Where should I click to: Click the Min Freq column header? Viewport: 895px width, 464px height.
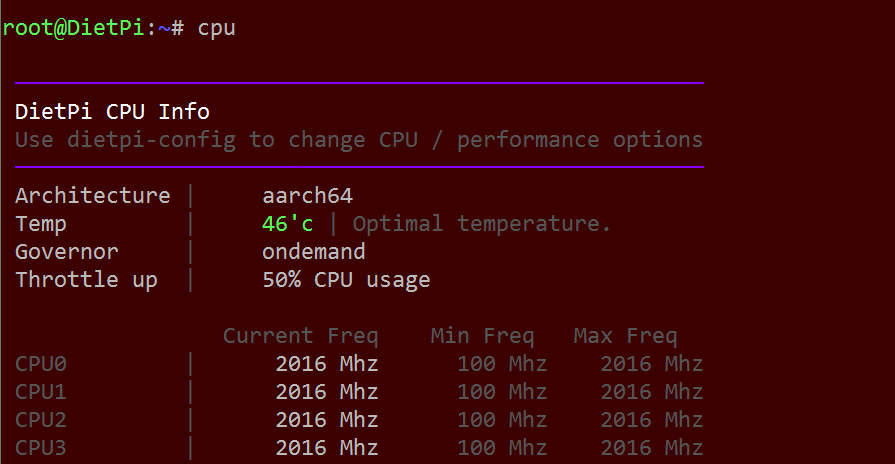point(482,336)
